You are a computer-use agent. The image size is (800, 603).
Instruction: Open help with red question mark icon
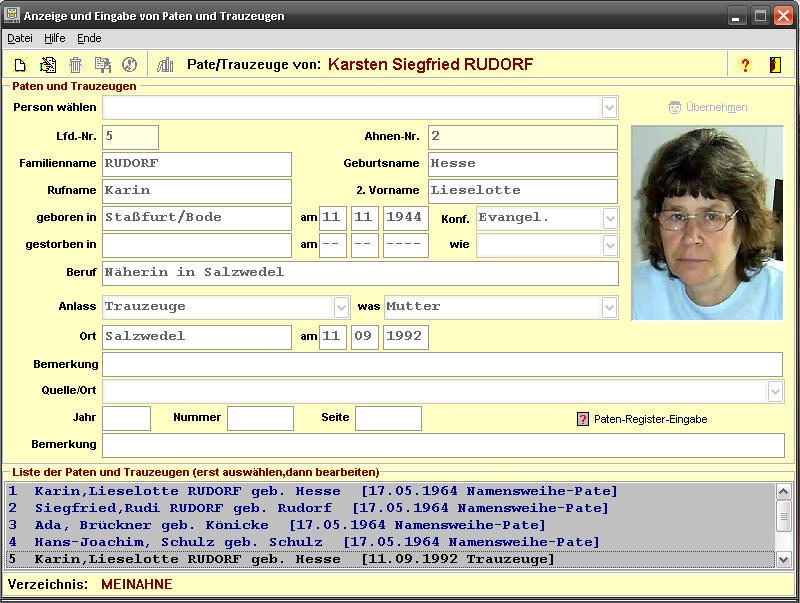745,65
